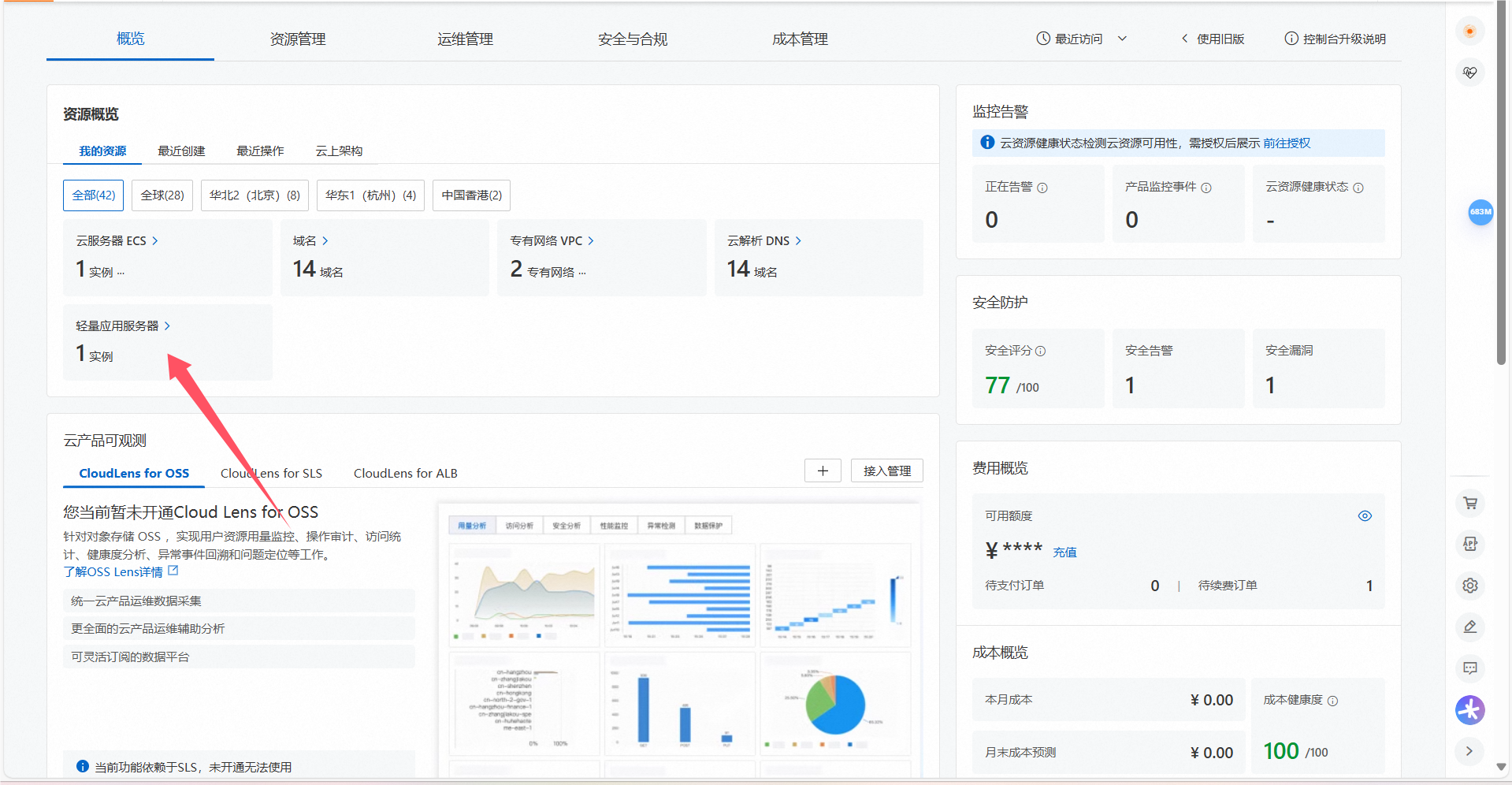Screen dimensions: 1512x785
Task: Expand the 最近访问 dropdown
Action: [1081, 39]
